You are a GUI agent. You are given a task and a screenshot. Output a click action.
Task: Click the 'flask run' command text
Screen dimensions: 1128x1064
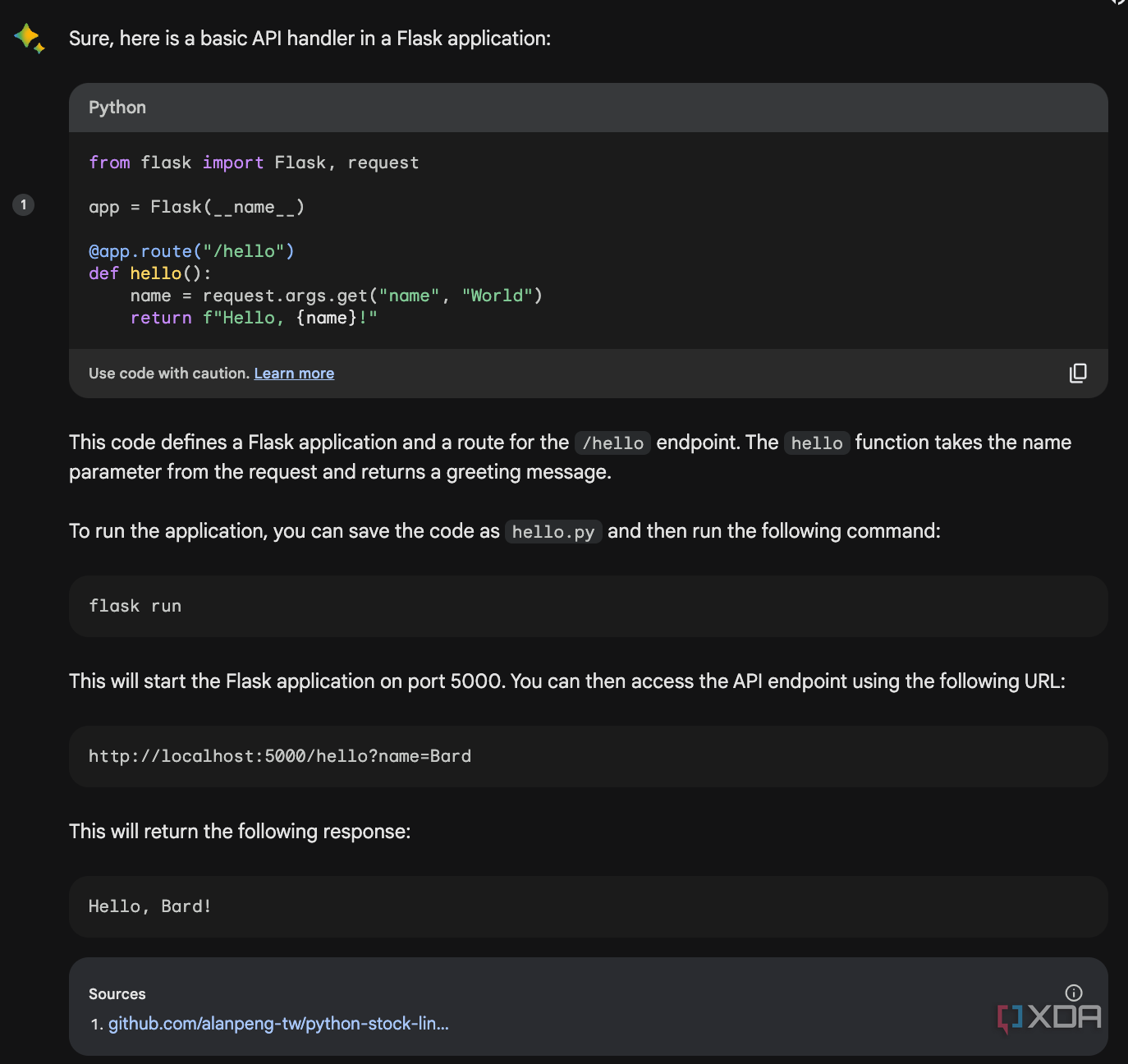point(135,606)
